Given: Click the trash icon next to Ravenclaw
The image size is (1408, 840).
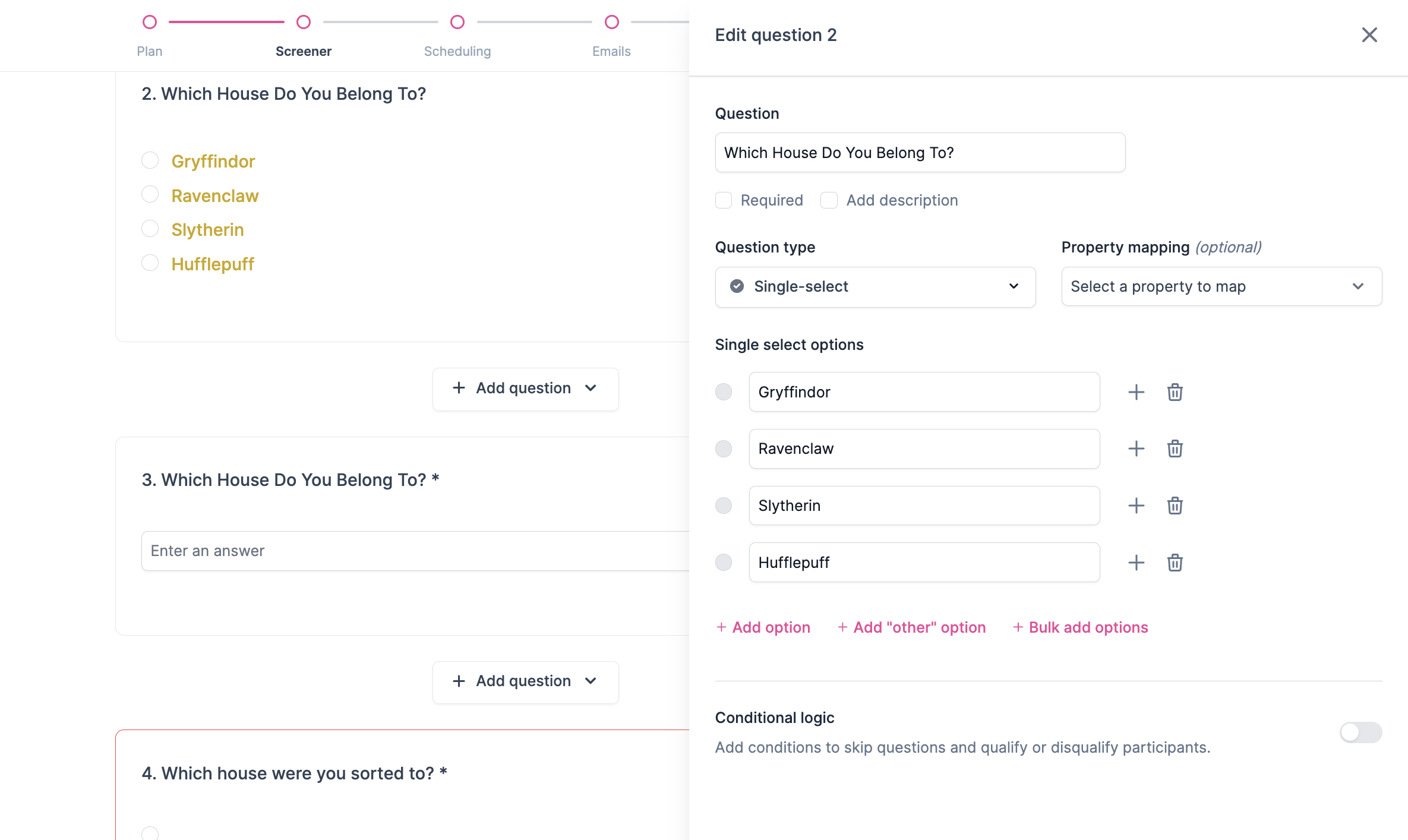Looking at the screenshot, I should click(1175, 449).
